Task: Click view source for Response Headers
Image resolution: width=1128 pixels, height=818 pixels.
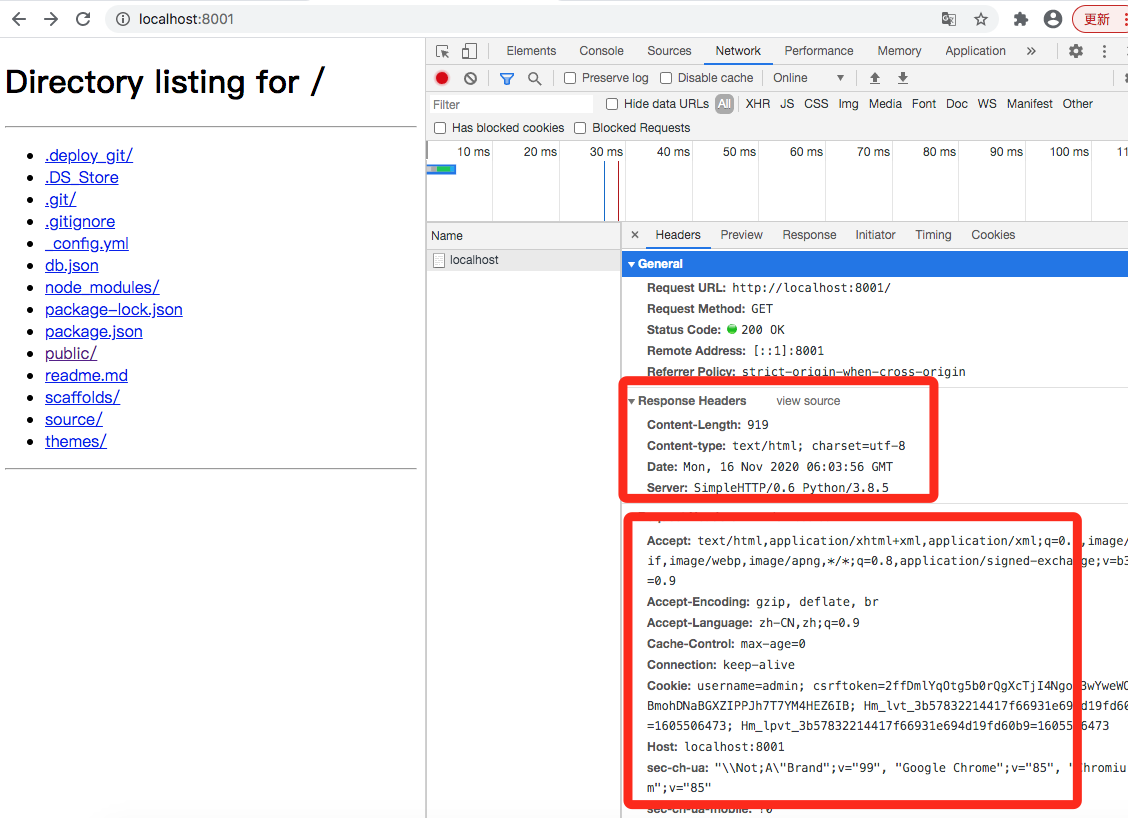Action: [808, 401]
